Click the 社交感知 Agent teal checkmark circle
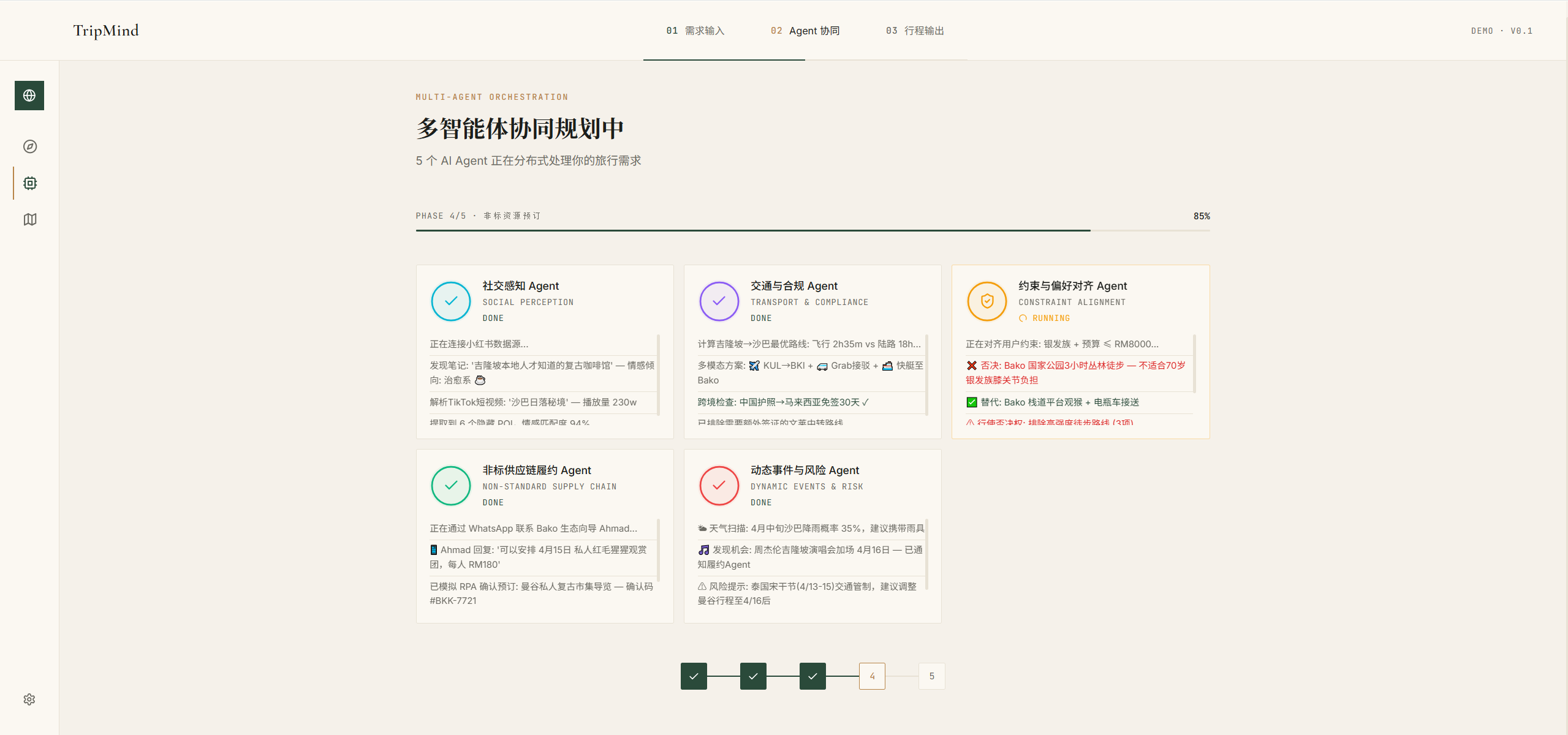This screenshot has width=1568, height=735. click(x=451, y=301)
